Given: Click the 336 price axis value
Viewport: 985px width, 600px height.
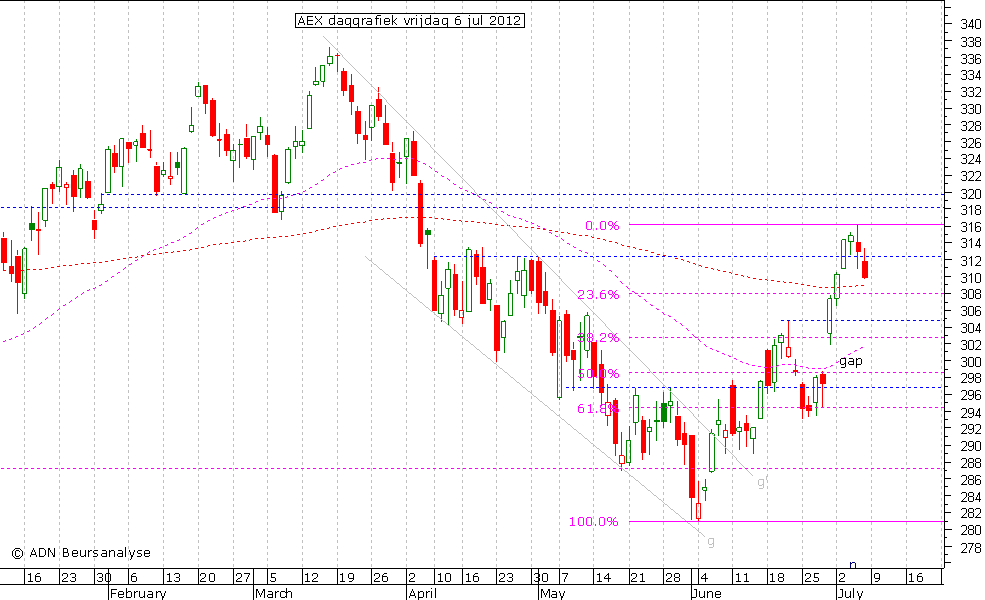Looking at the screenshot, I should coord(971,58).
